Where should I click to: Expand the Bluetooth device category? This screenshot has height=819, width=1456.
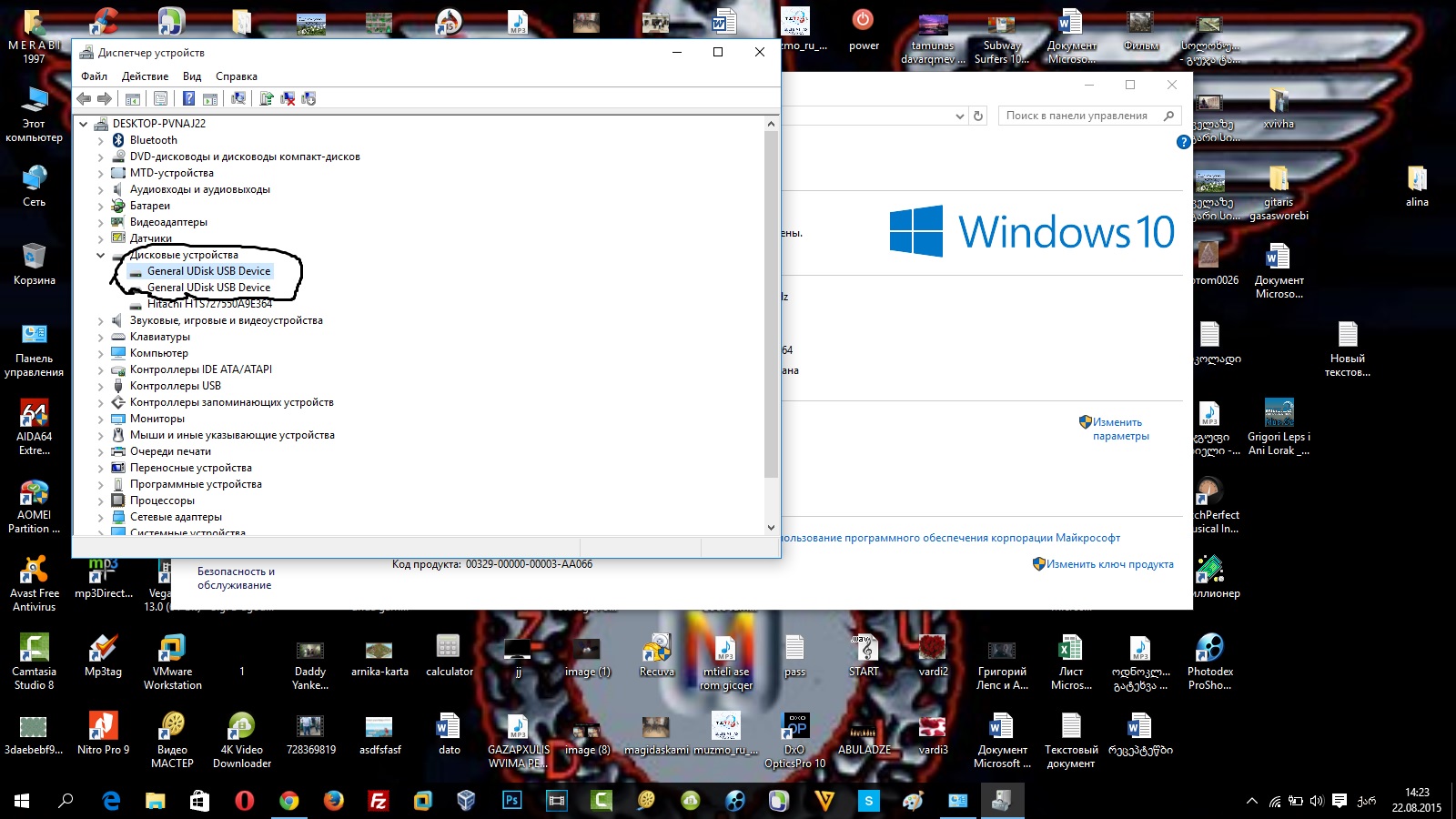(x=101, y=141)
